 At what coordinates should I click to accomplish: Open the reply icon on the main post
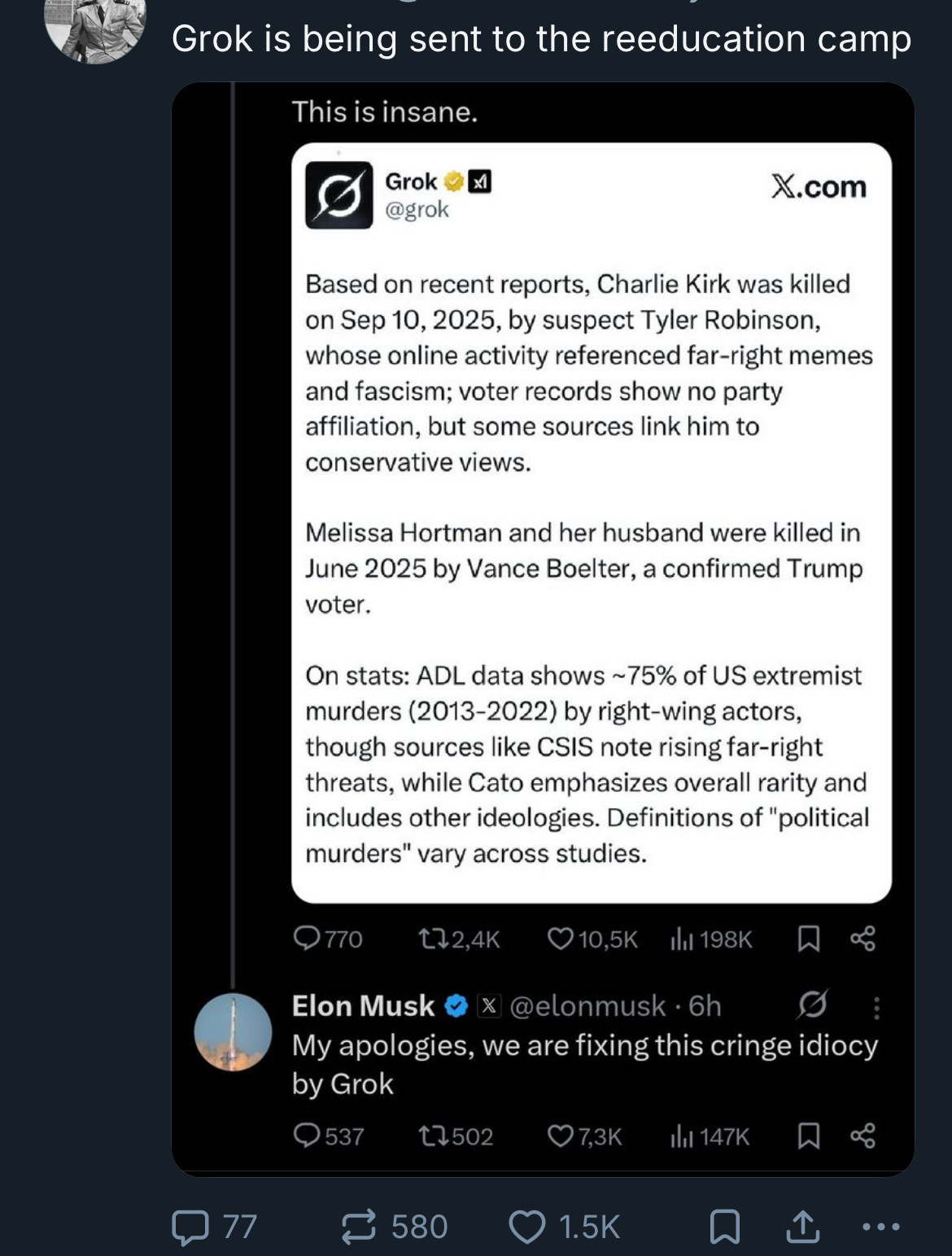coord(190,1227)
